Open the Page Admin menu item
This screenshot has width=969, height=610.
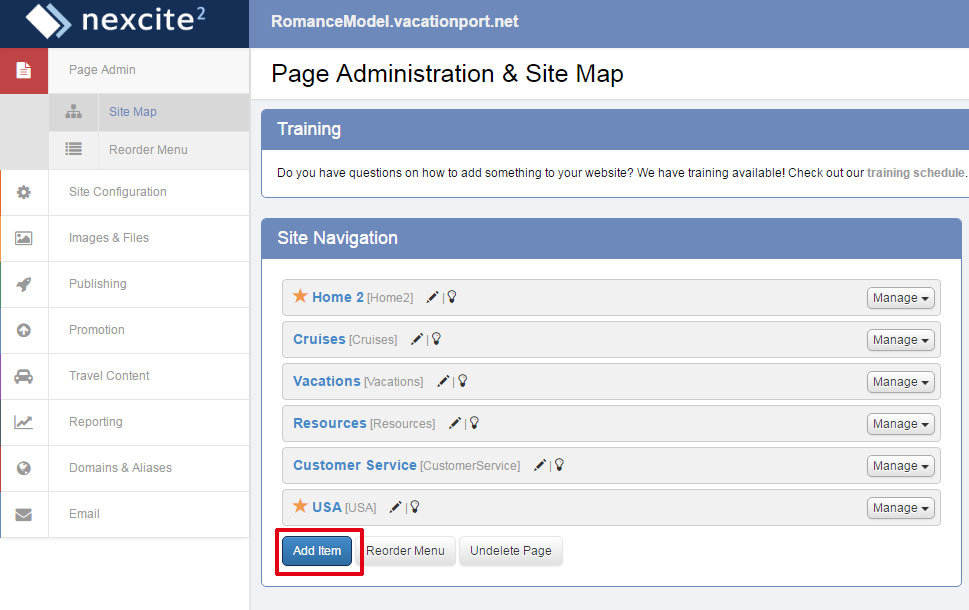click(x=125, y=70)
